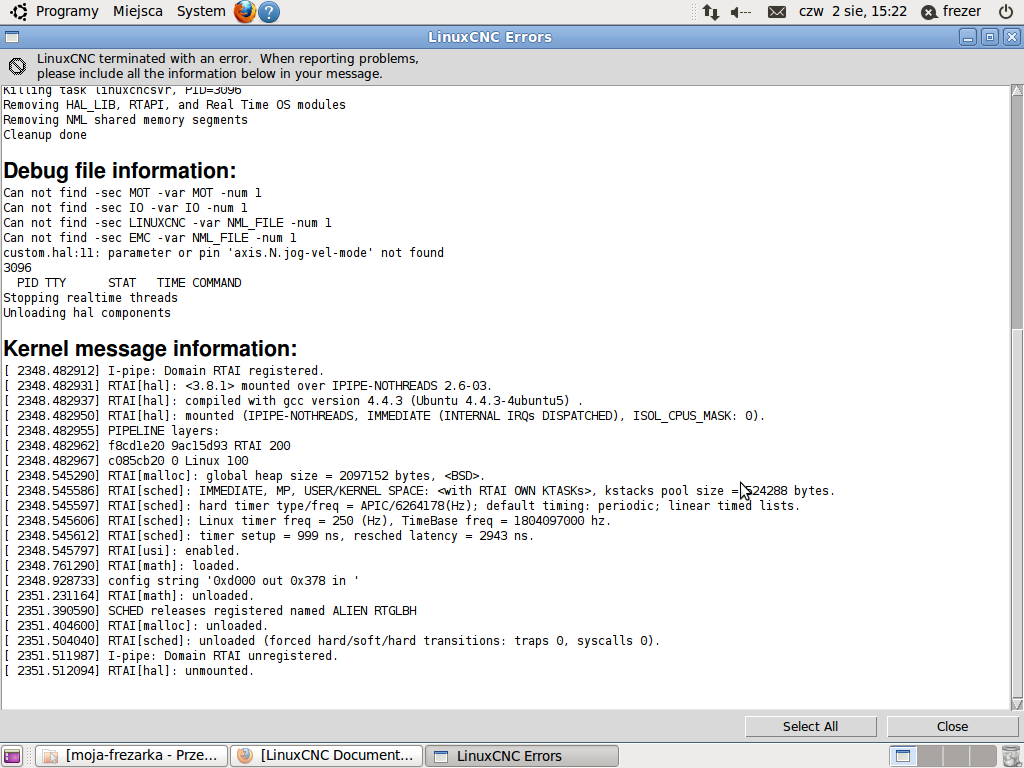Screen dimensions: 1024x768
Task: Click the 'Removing NML shared memory segments' line
Action: 125,120
